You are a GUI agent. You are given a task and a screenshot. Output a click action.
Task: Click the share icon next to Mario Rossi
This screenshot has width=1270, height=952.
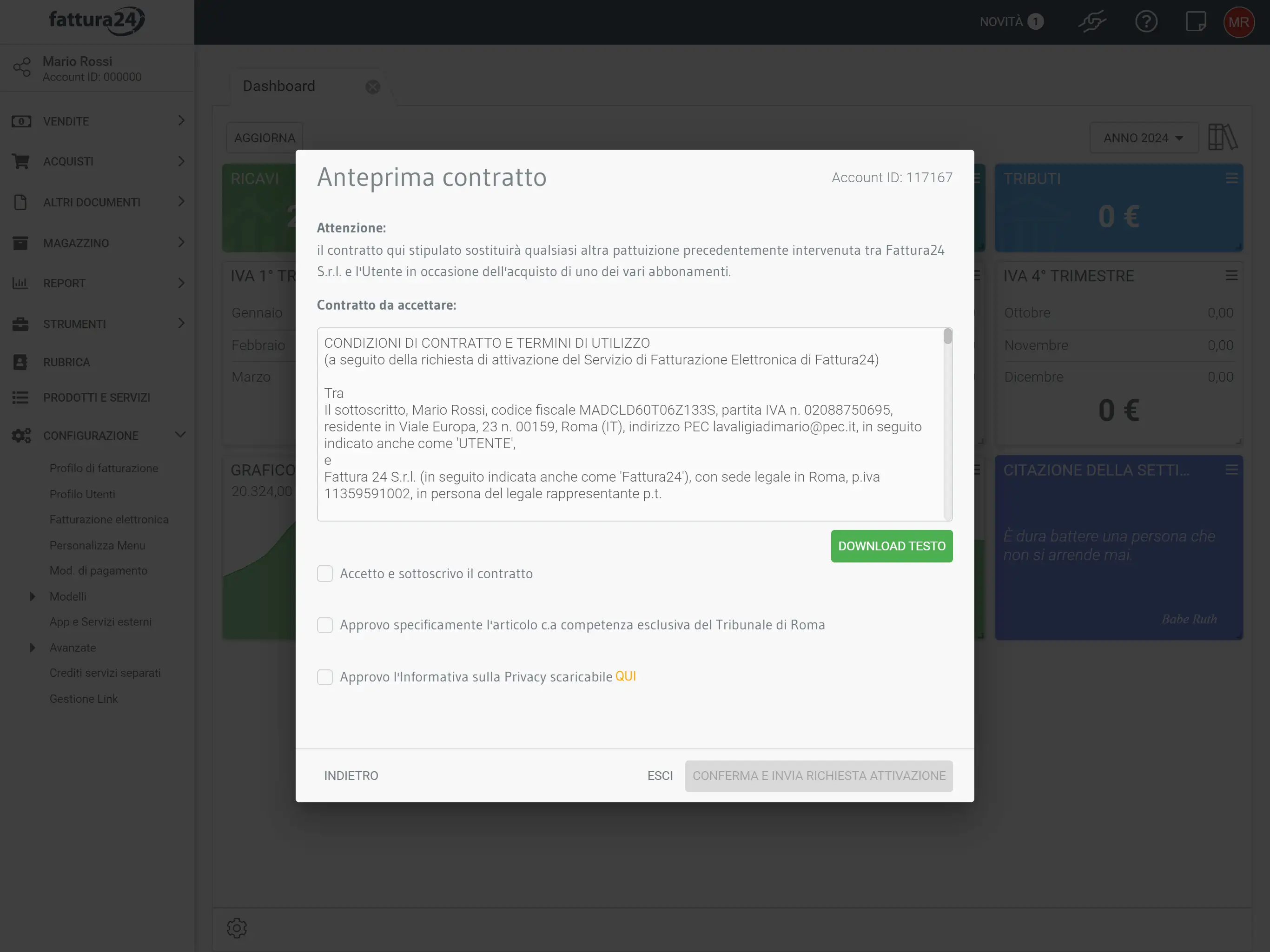pyautogui.click(x=22, y=67)
